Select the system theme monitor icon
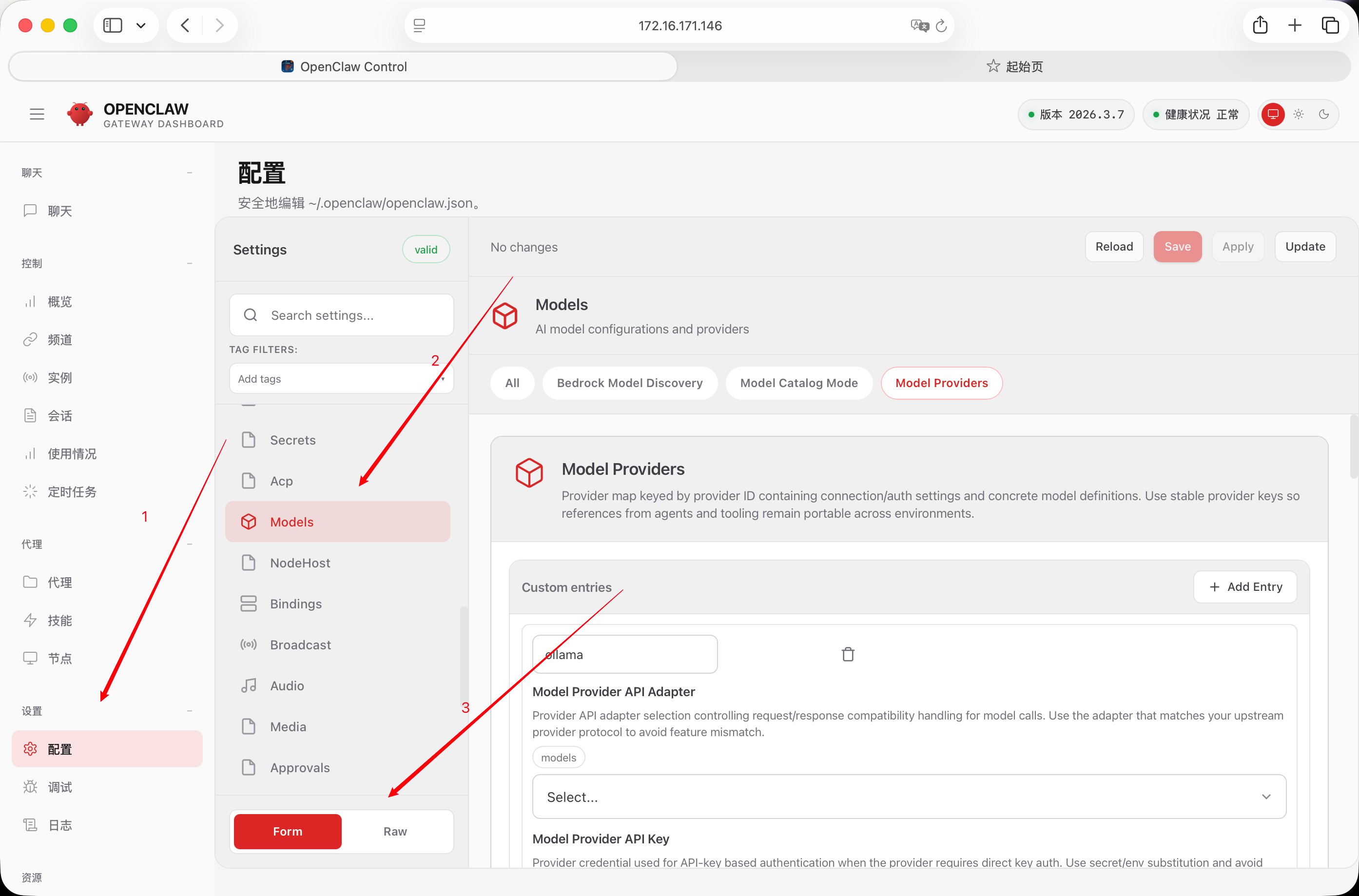Viewport: 1359px width, 896px height. coord(1273,114)
